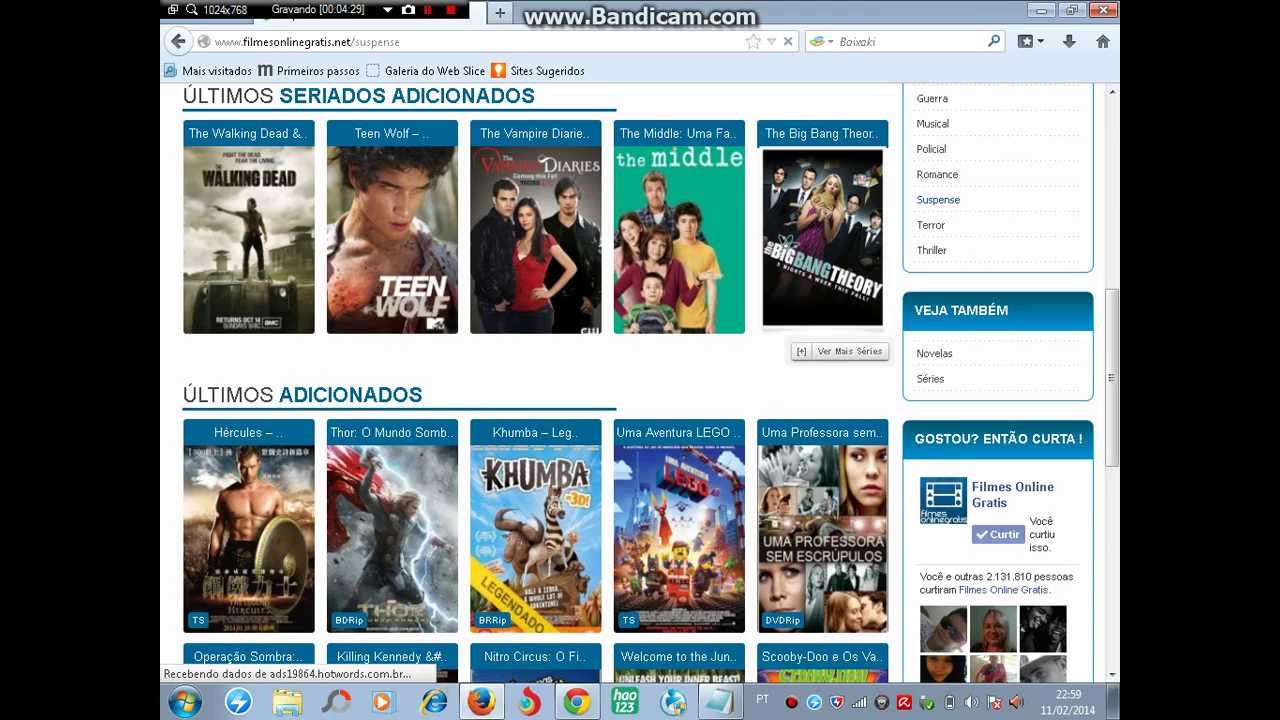Open the Primeiros passos bookmark
1280x720 pixels.
(x=309, y=71)
